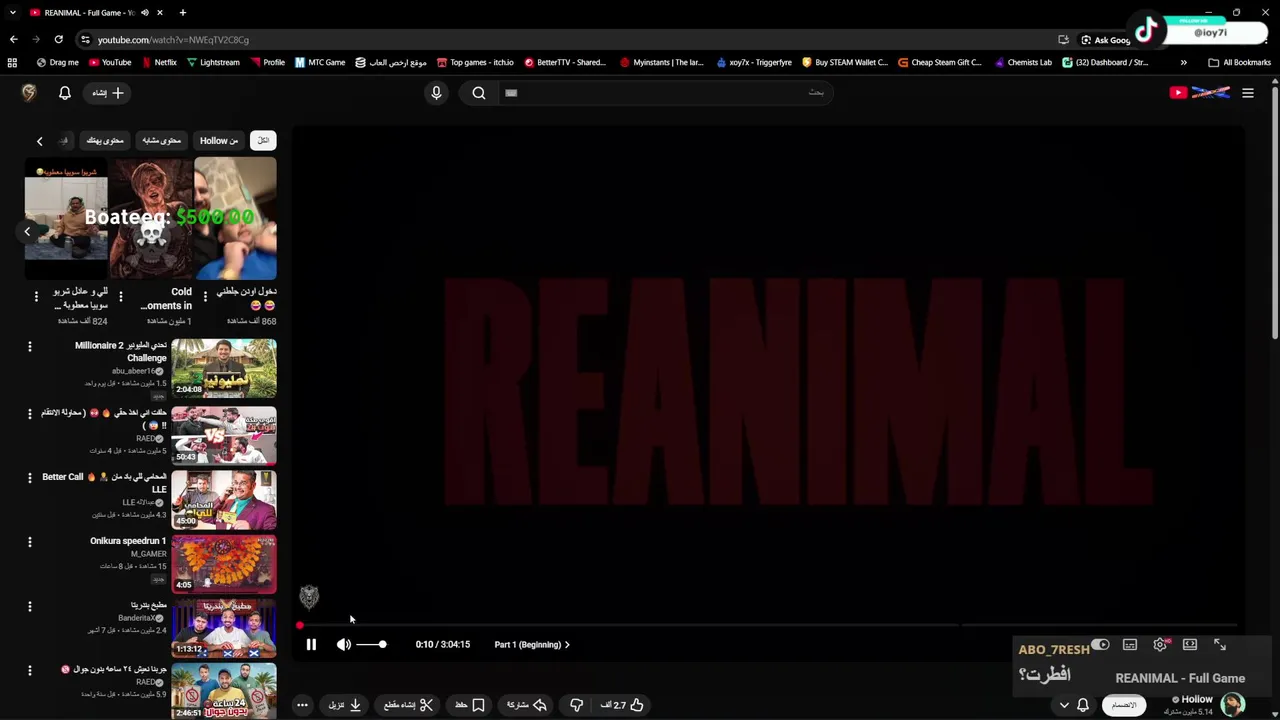
Task: Expand the Part 1 (Beginning) chapter
Action: point(532,645)
